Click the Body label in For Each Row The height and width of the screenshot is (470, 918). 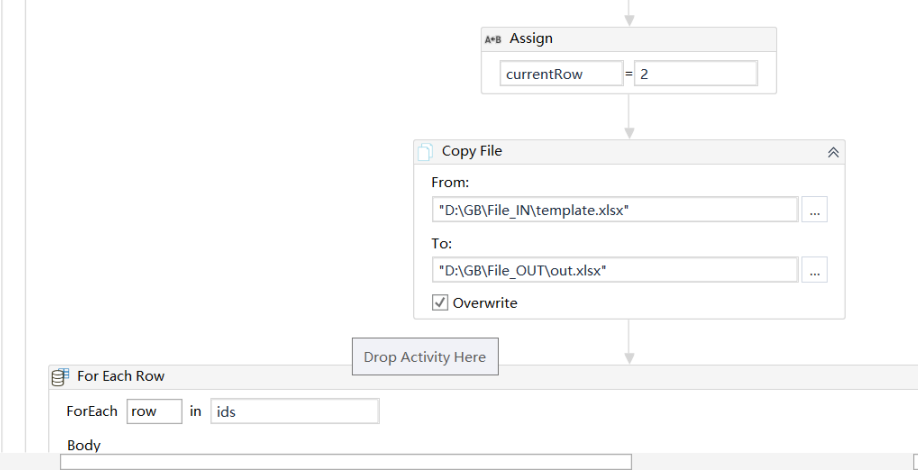tap(84, 445)
